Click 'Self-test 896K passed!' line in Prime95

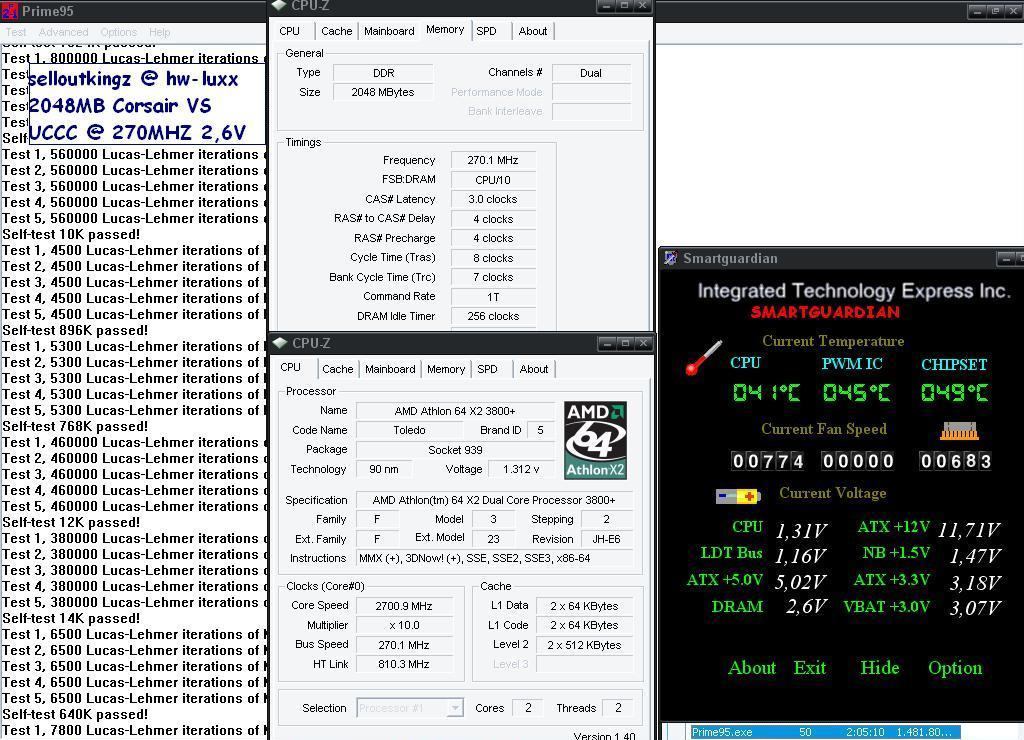(75, 330)
